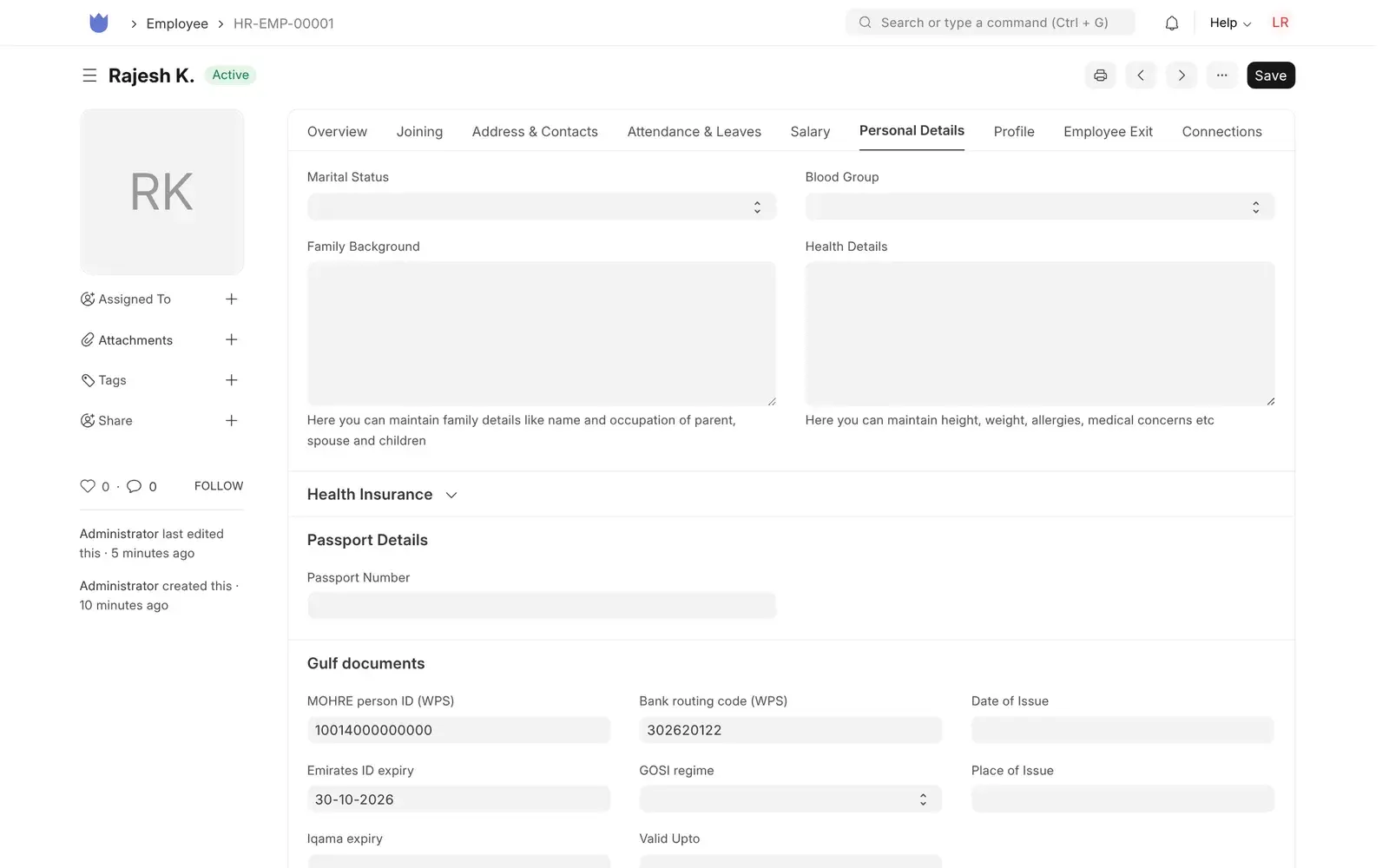Viewport: 1389px width, 868px height.
Task: Click the Emirates ID expiry date field
Action: tap(458, 799)
